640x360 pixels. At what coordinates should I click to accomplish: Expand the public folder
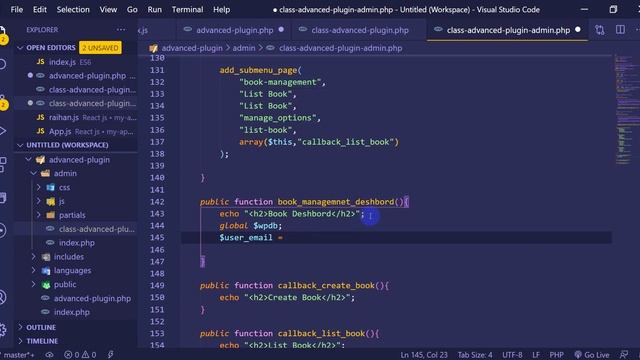pos(33,284)
